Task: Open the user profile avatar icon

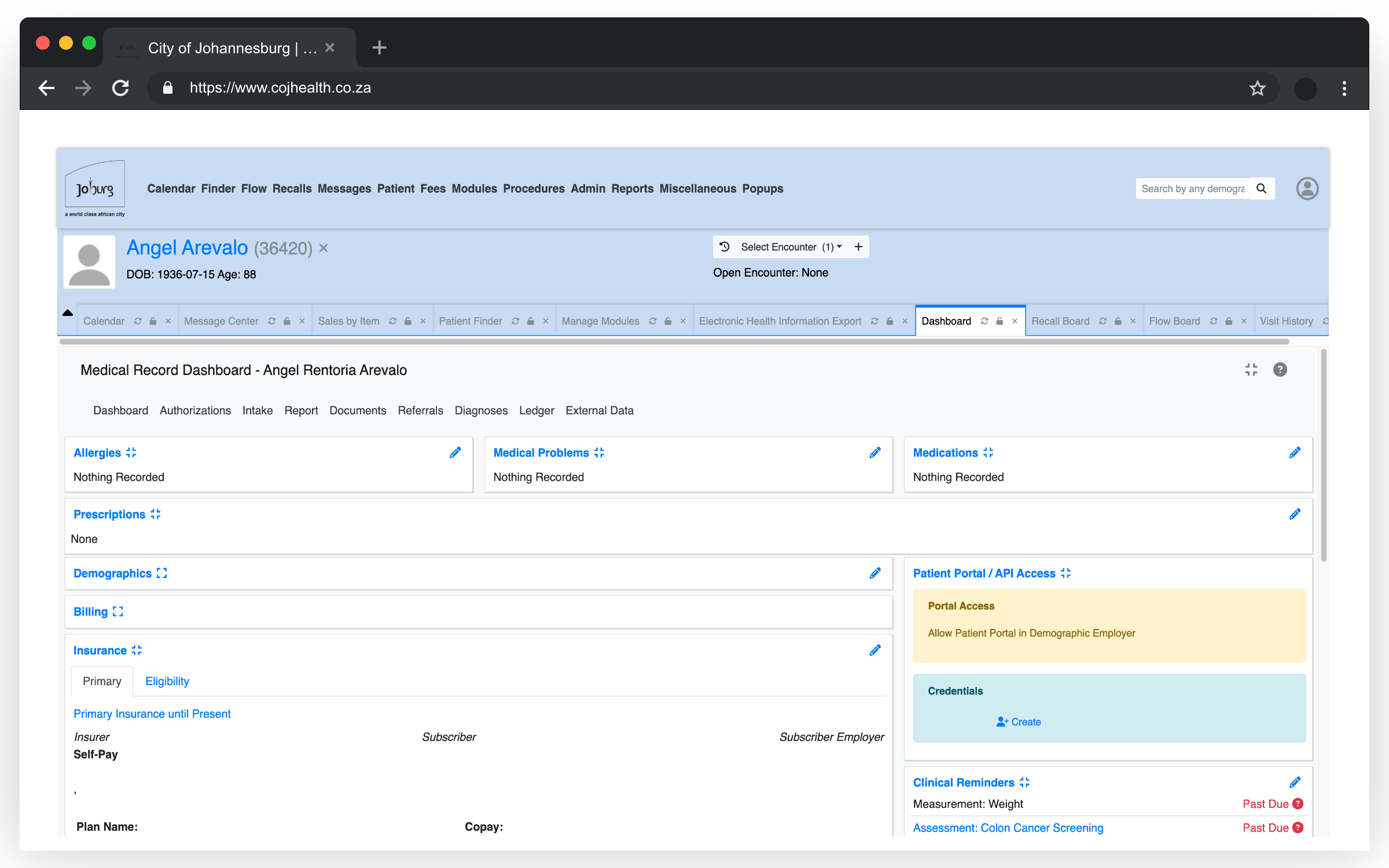Action: [x=1307, y=189]
